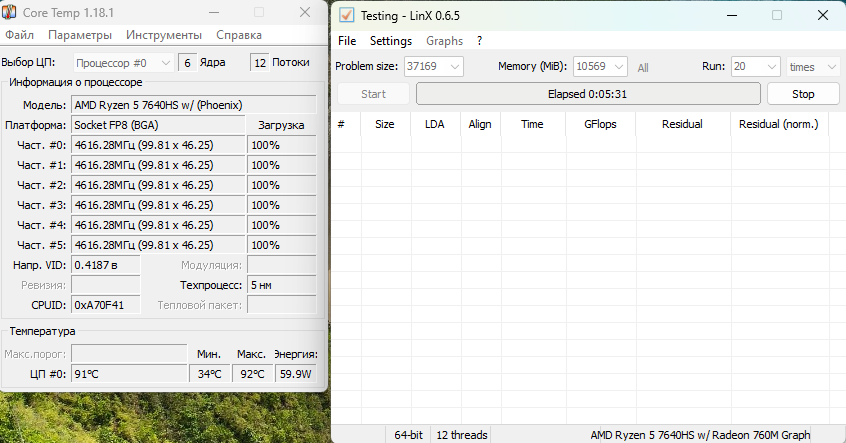Click the Size column header

[x=385, y=124]
